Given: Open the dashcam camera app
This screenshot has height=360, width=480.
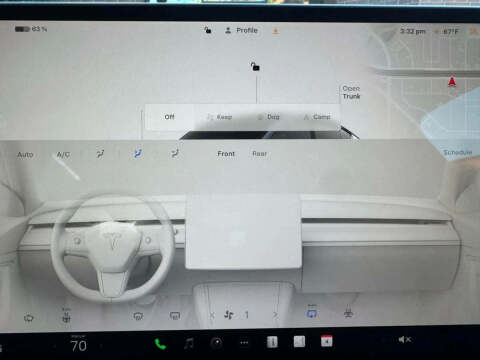Looking at the screenshot, I should click(216, 343).
